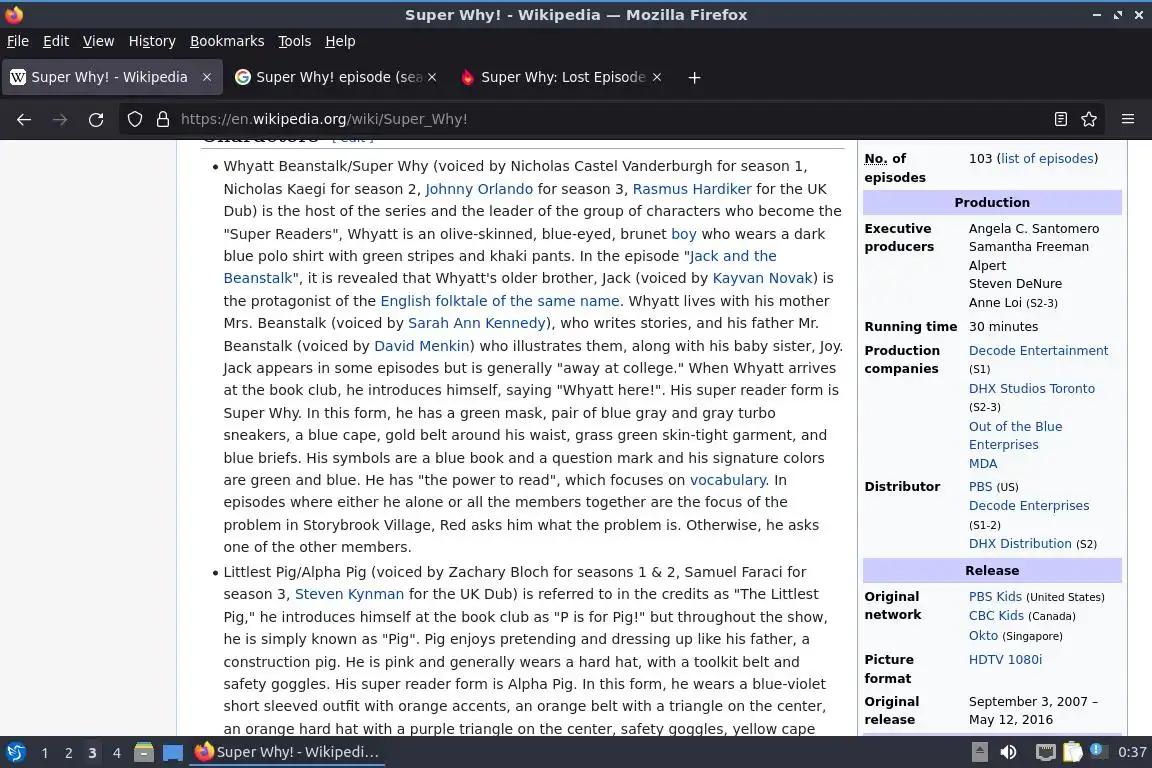
Task: Open the PBS distributor link
Action: coord(980,487)
